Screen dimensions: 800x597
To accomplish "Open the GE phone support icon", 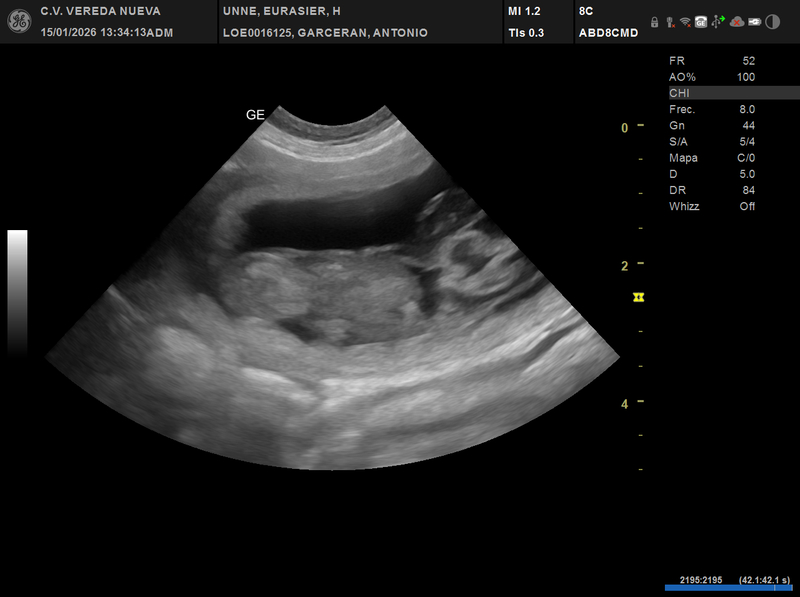I will [x=701, y=21].
